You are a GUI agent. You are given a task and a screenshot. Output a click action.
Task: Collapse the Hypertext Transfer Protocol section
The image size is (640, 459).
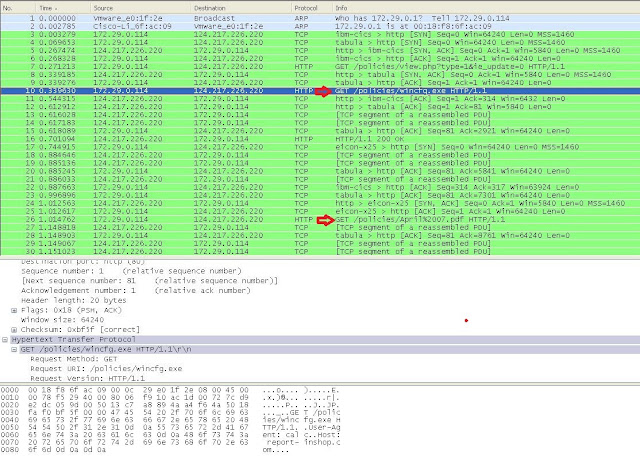point(4,339)
